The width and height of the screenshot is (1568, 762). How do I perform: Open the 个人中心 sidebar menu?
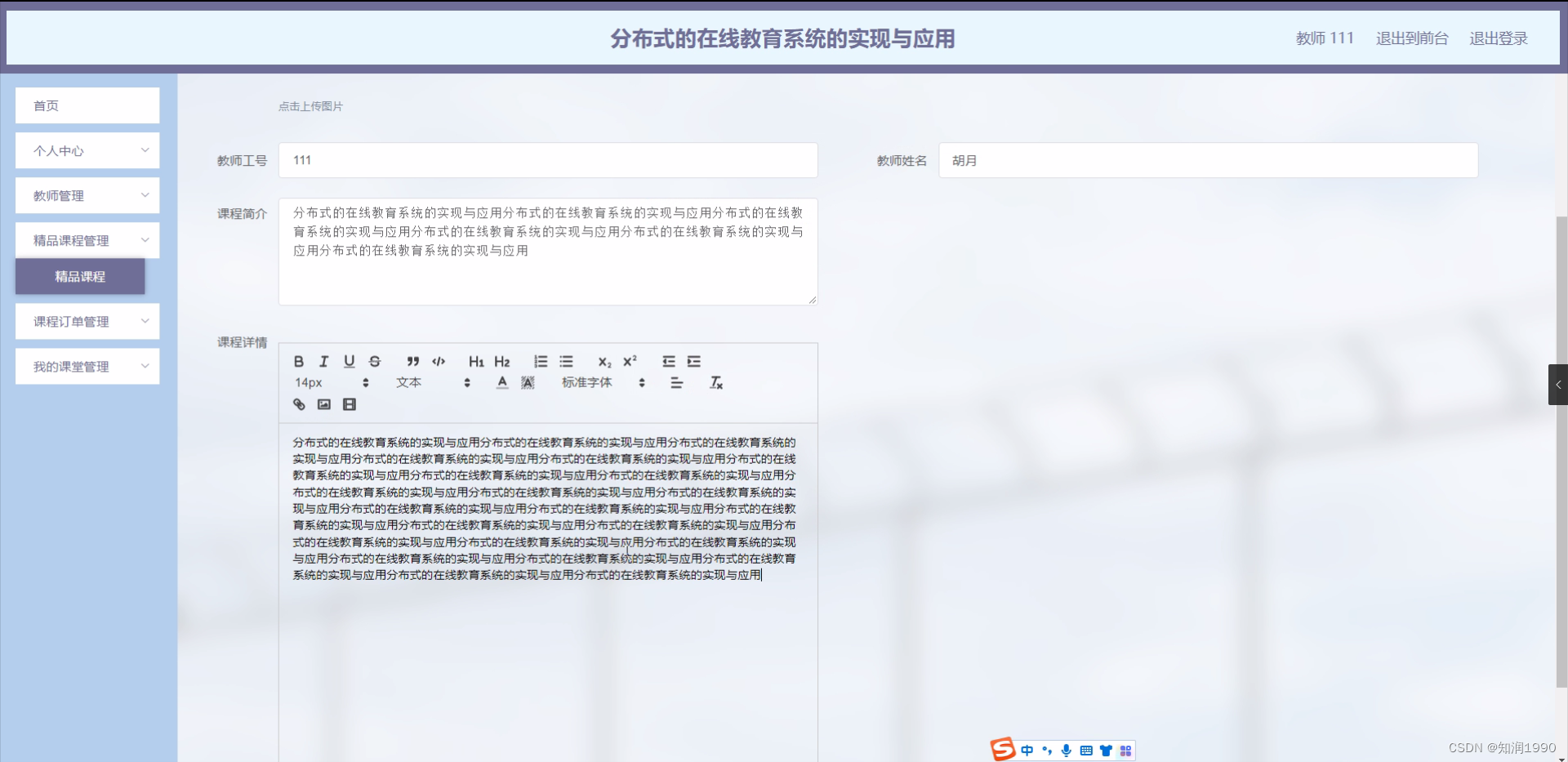coord(87,150)
